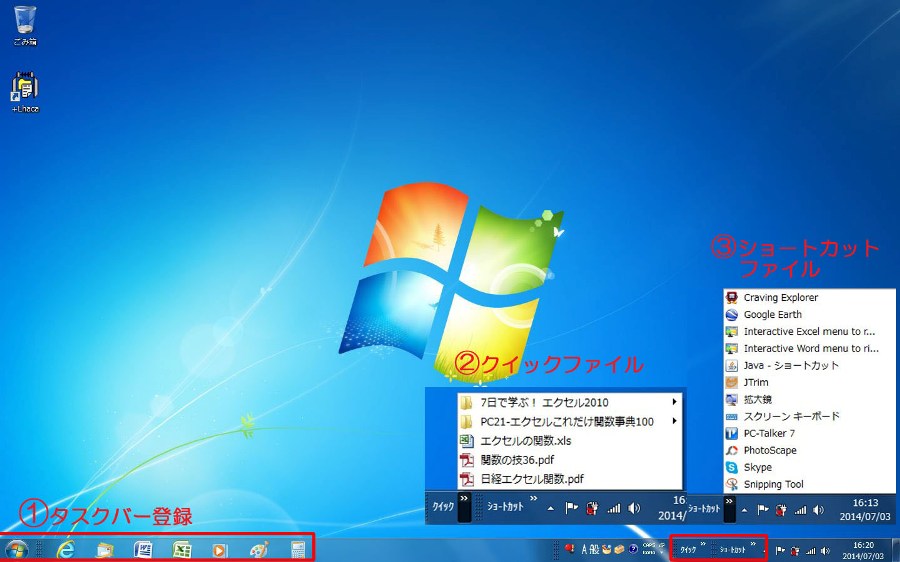The width and height of the screenshot is (900, 562).
Task: Open Interactive Word menu to ribbon shortcut
Action: point(809,348)
